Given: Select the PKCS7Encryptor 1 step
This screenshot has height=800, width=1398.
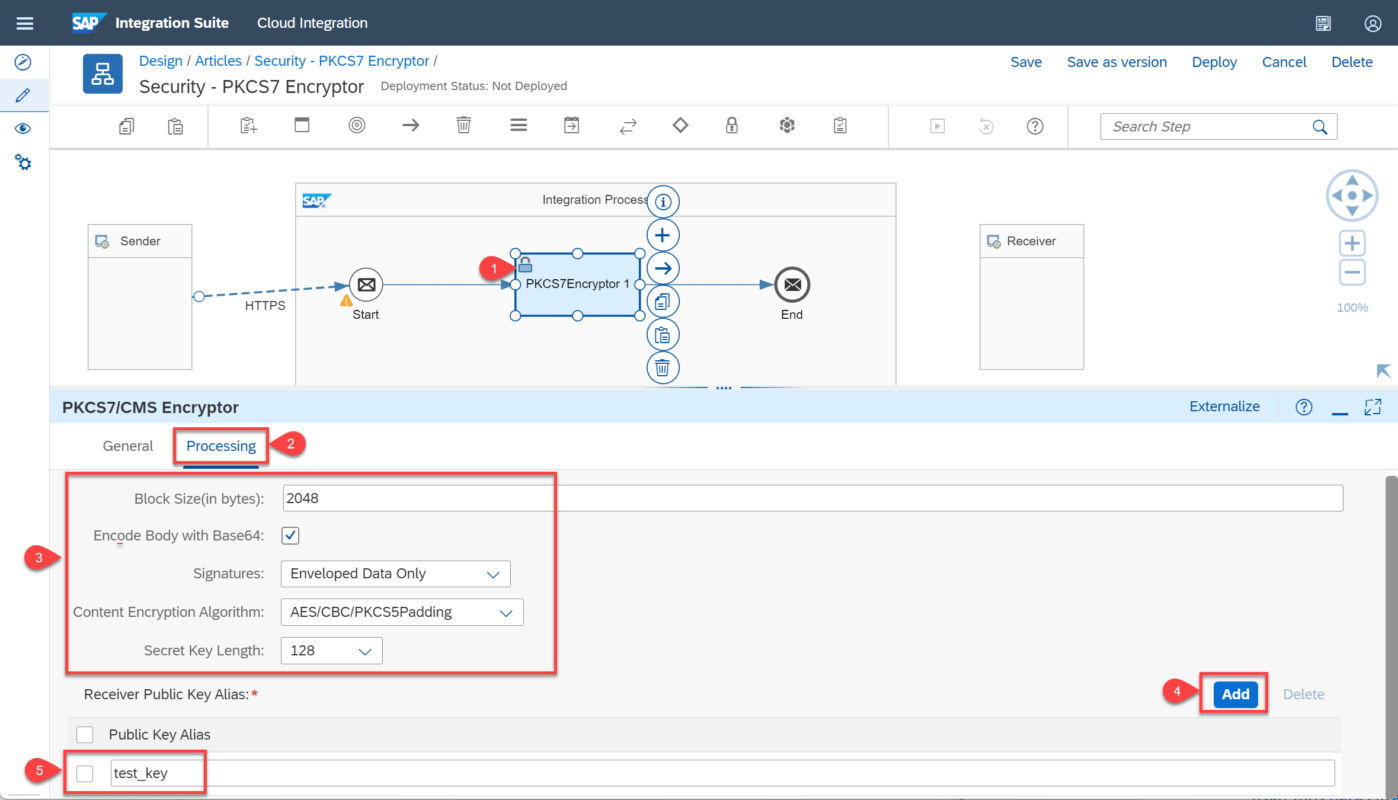Looking at the screenshot, I should [x=577, y=285].
